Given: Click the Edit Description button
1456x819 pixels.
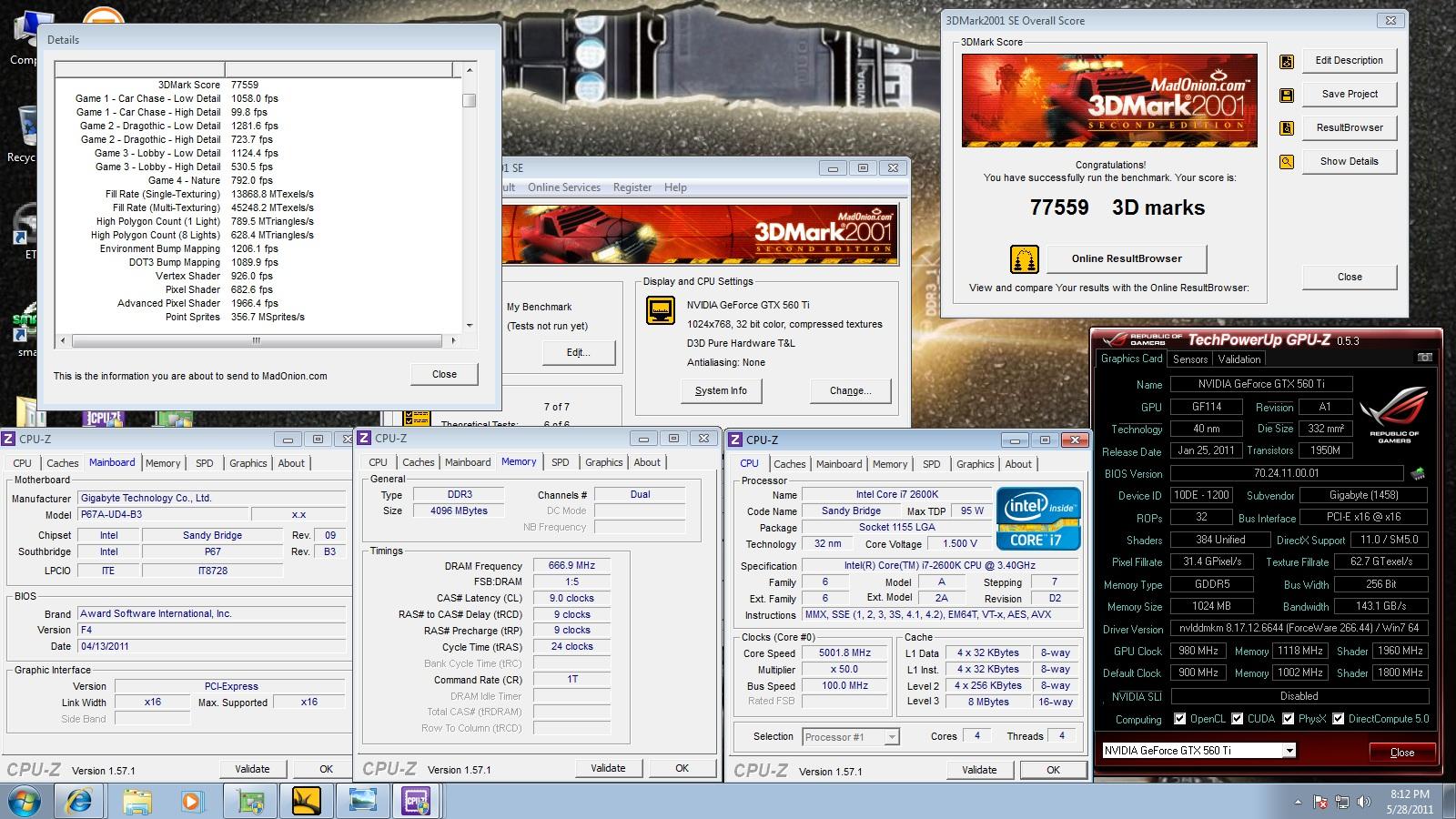Looking at the screenshot, I should 1349,61.
